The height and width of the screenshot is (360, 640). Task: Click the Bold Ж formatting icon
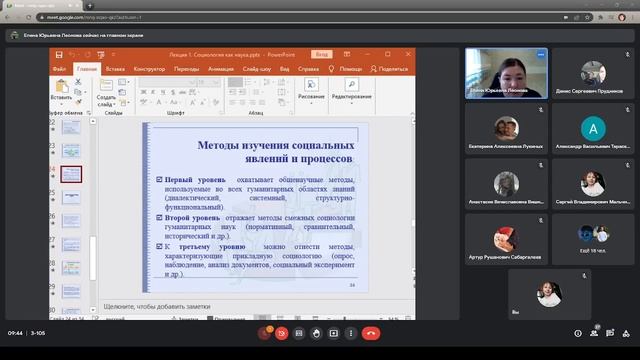143,92
